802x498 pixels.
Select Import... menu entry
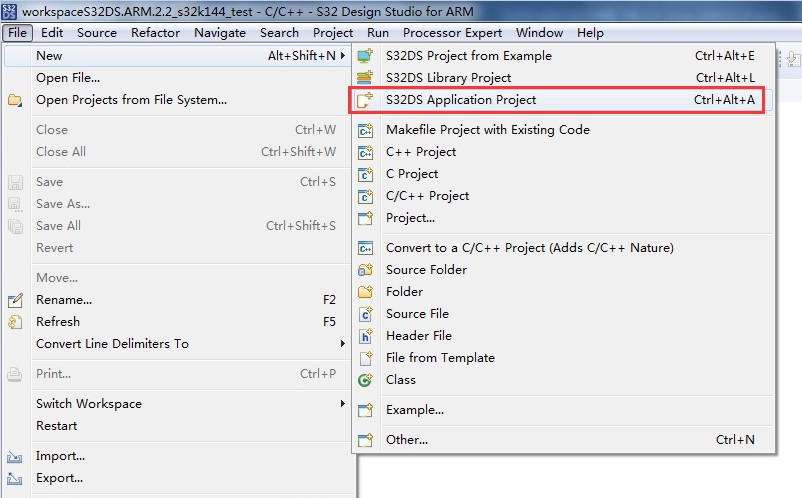click(177, 456)
